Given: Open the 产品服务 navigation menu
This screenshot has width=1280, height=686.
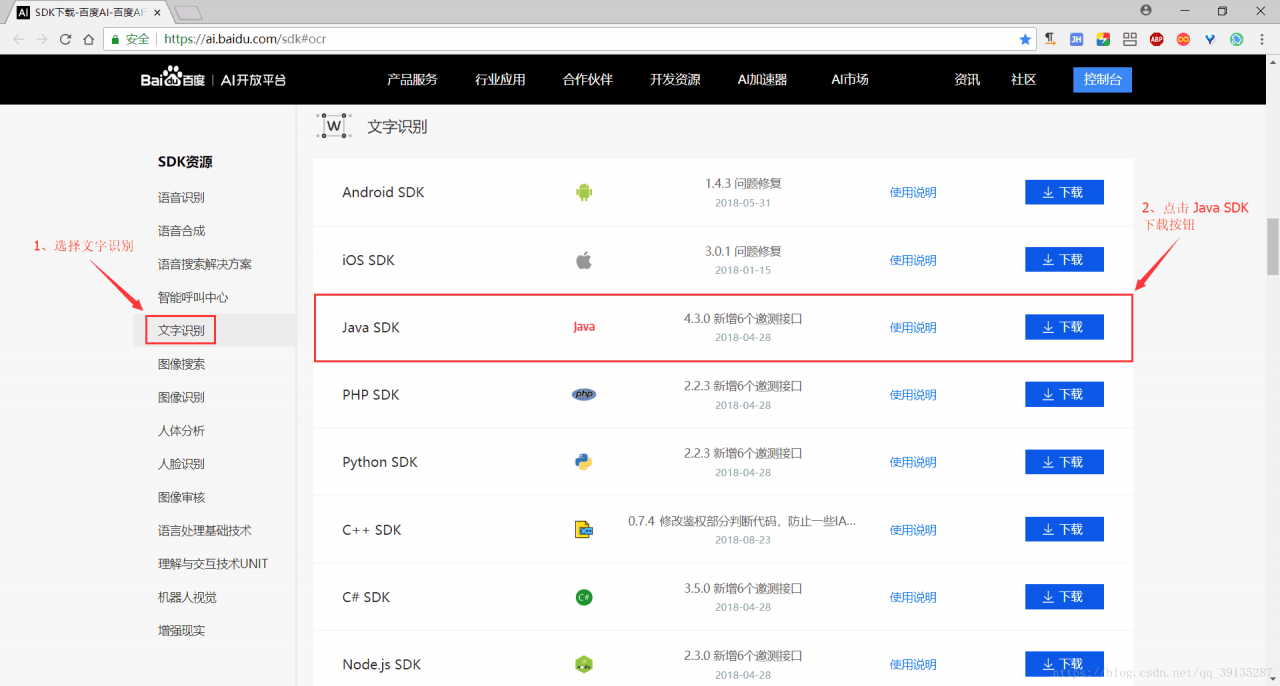Looking at the screenshot, I should (412, 80).
